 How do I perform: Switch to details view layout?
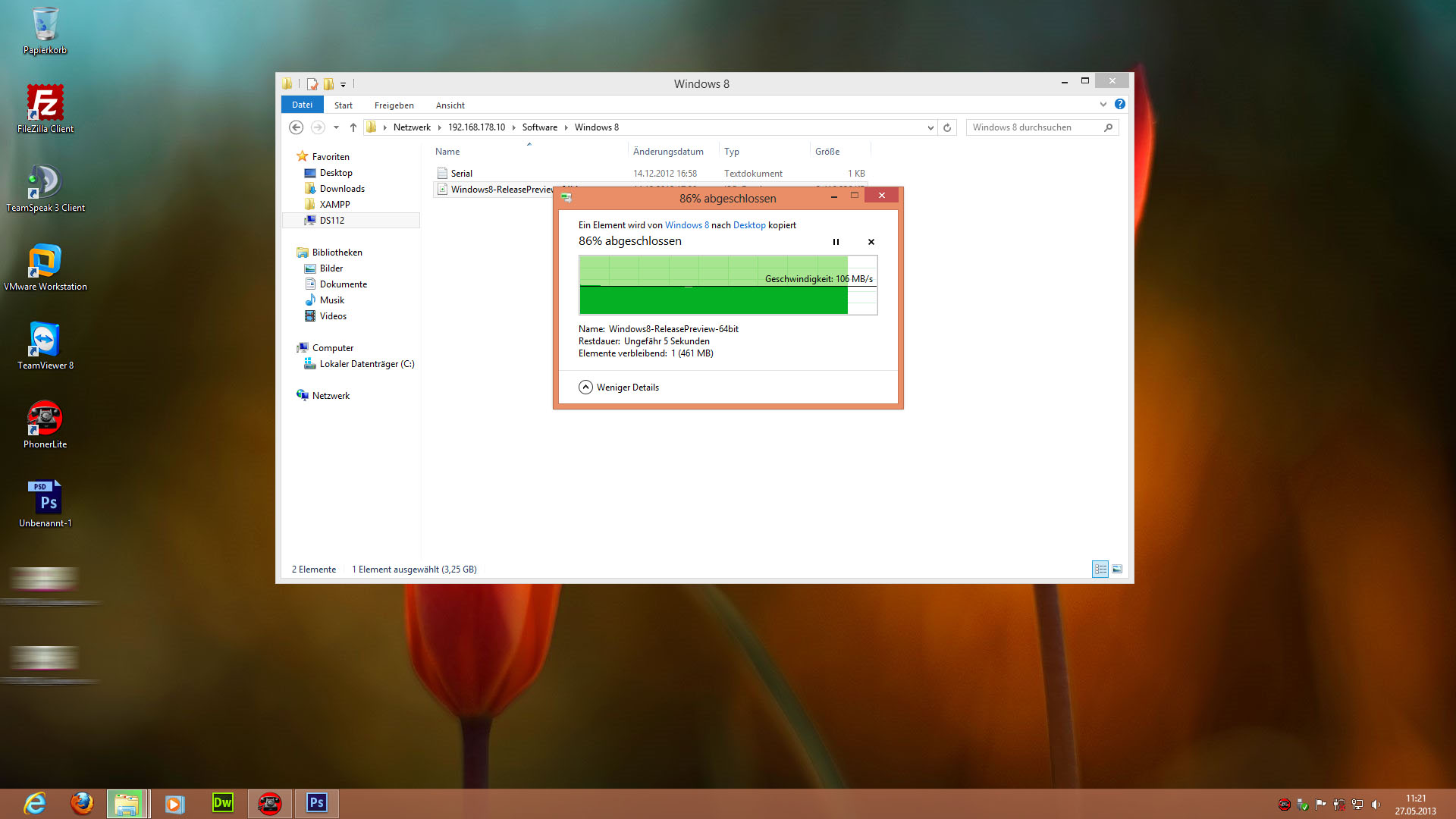[x=1100, y=569]
